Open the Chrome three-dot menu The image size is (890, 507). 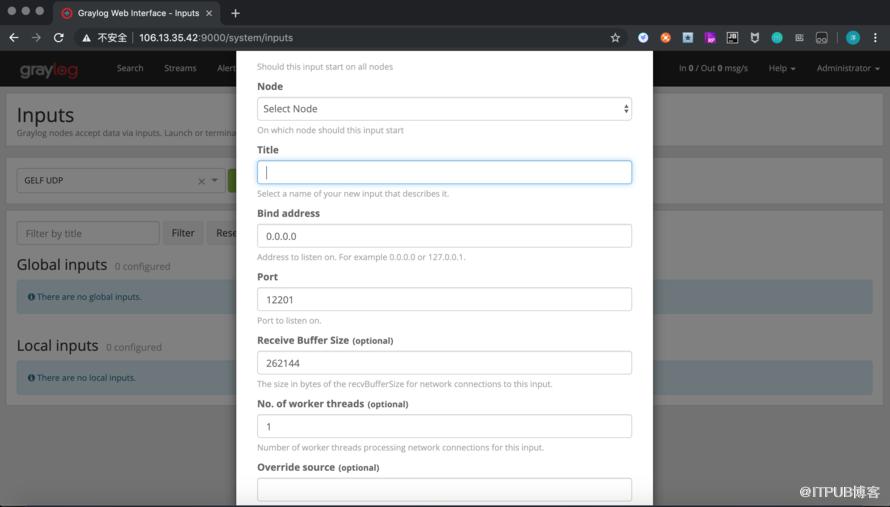click(x=875, y=37)
